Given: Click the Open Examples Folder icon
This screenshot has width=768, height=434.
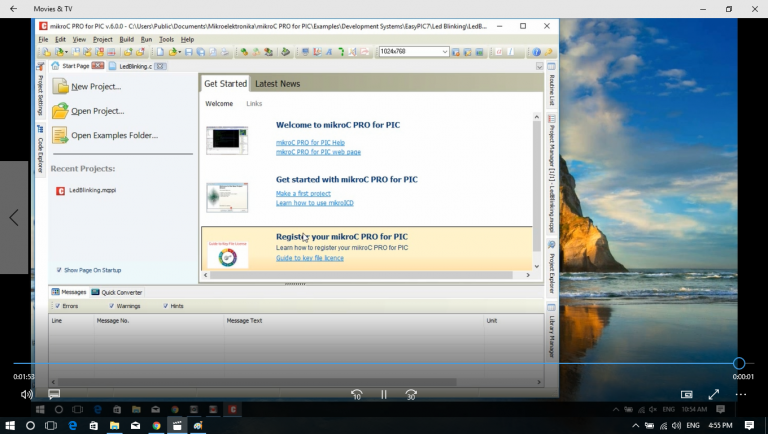Looking at the screenshot, I should (x=60, y=135).
